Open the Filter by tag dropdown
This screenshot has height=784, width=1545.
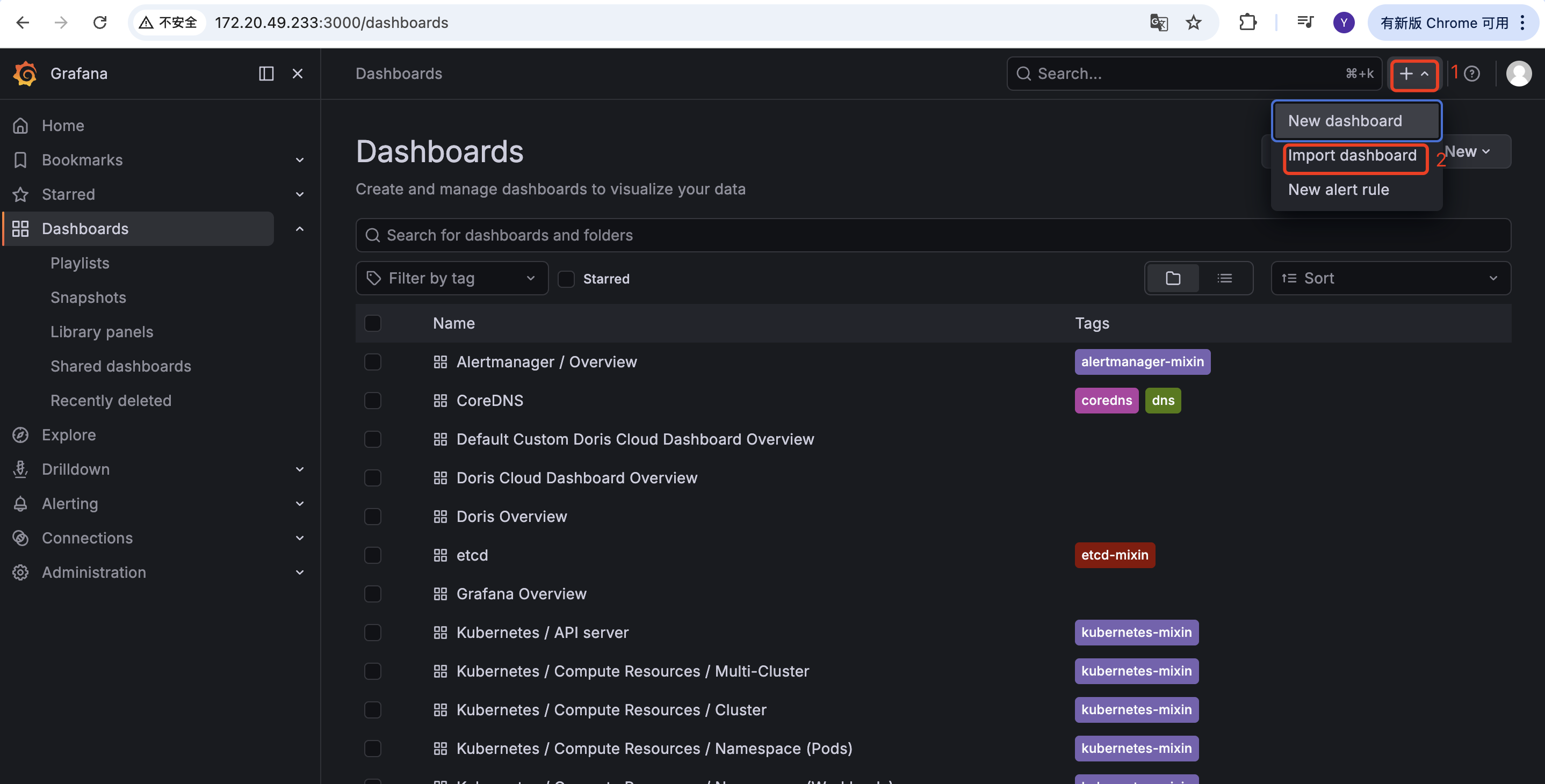pyautogui.click(x=452, y=278)
